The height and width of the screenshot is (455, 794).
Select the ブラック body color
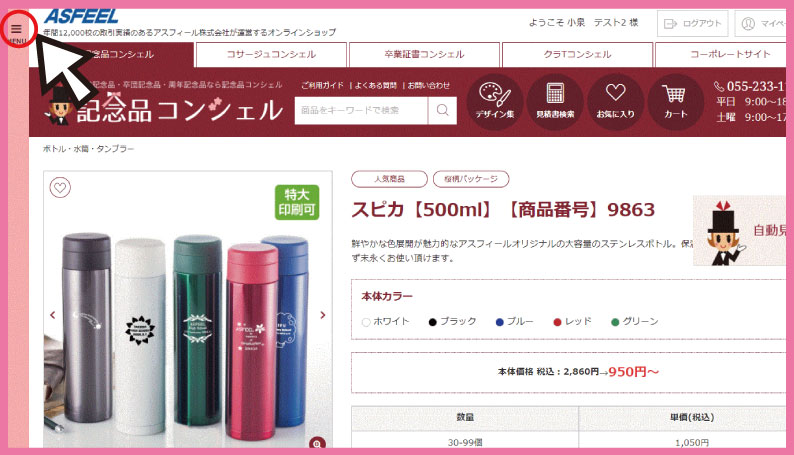(x=452, y=322)
